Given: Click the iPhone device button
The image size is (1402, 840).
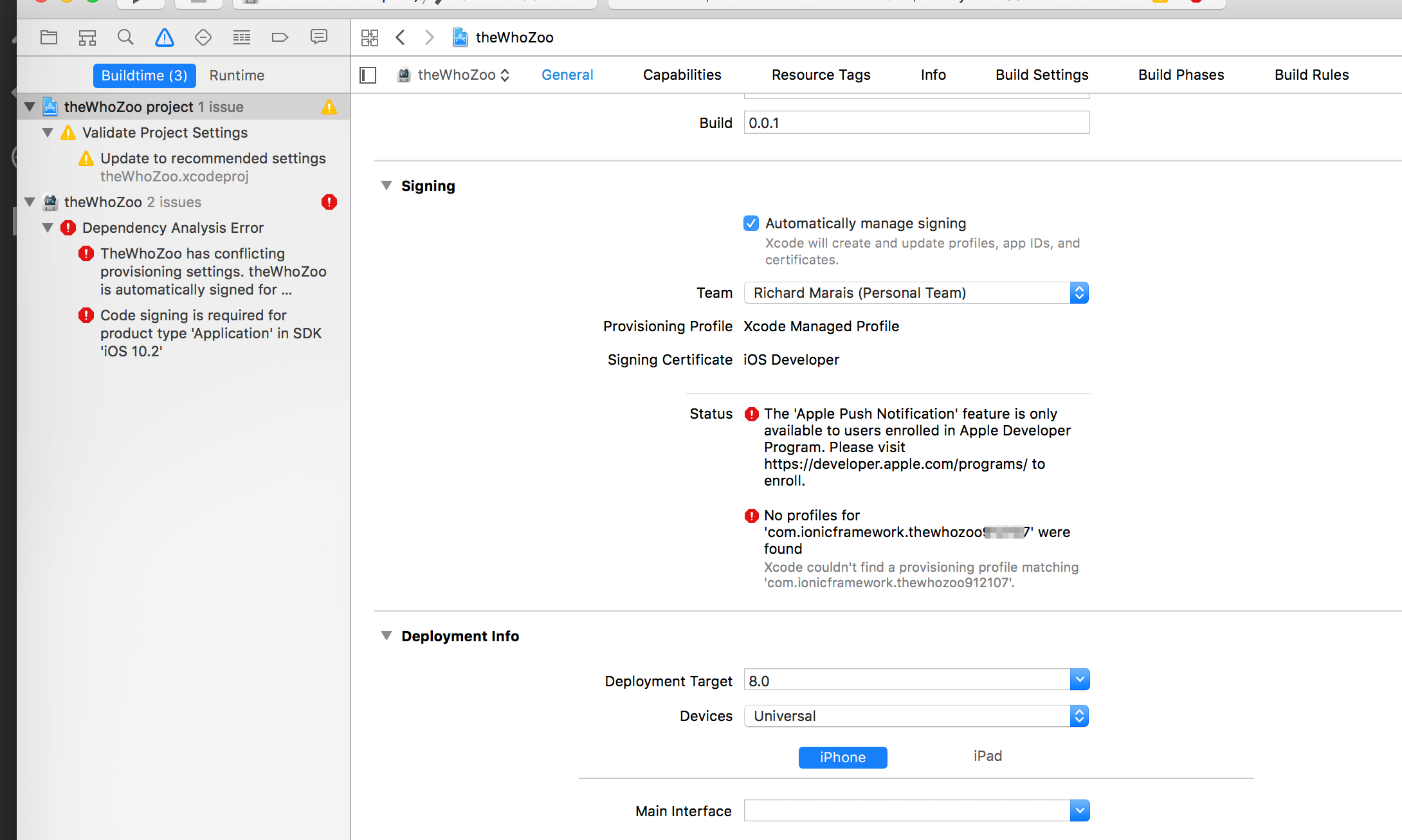Looking at the screenshot, I should click(842, 757).
